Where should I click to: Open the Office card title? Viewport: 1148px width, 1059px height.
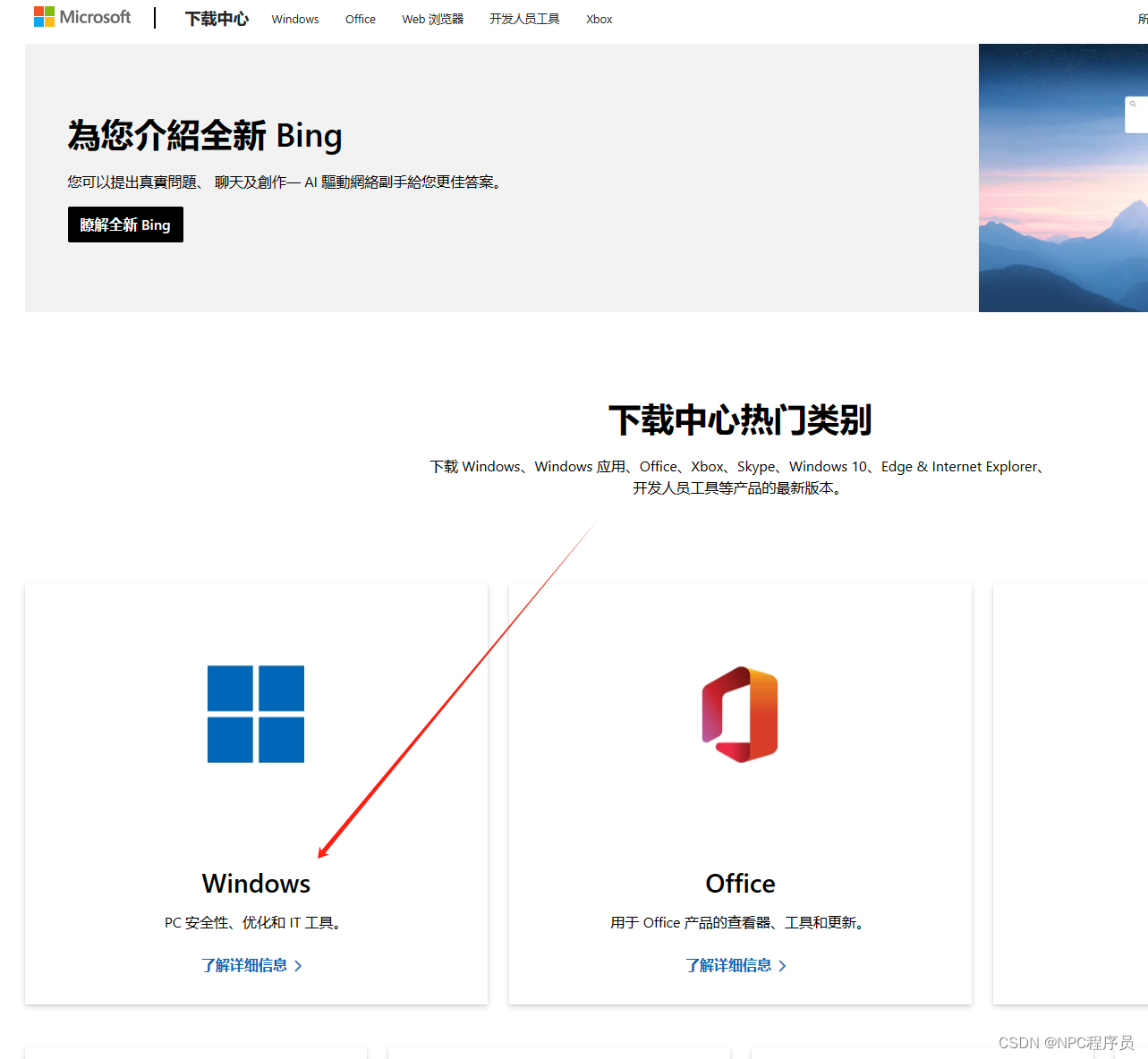tap(740, 883)
